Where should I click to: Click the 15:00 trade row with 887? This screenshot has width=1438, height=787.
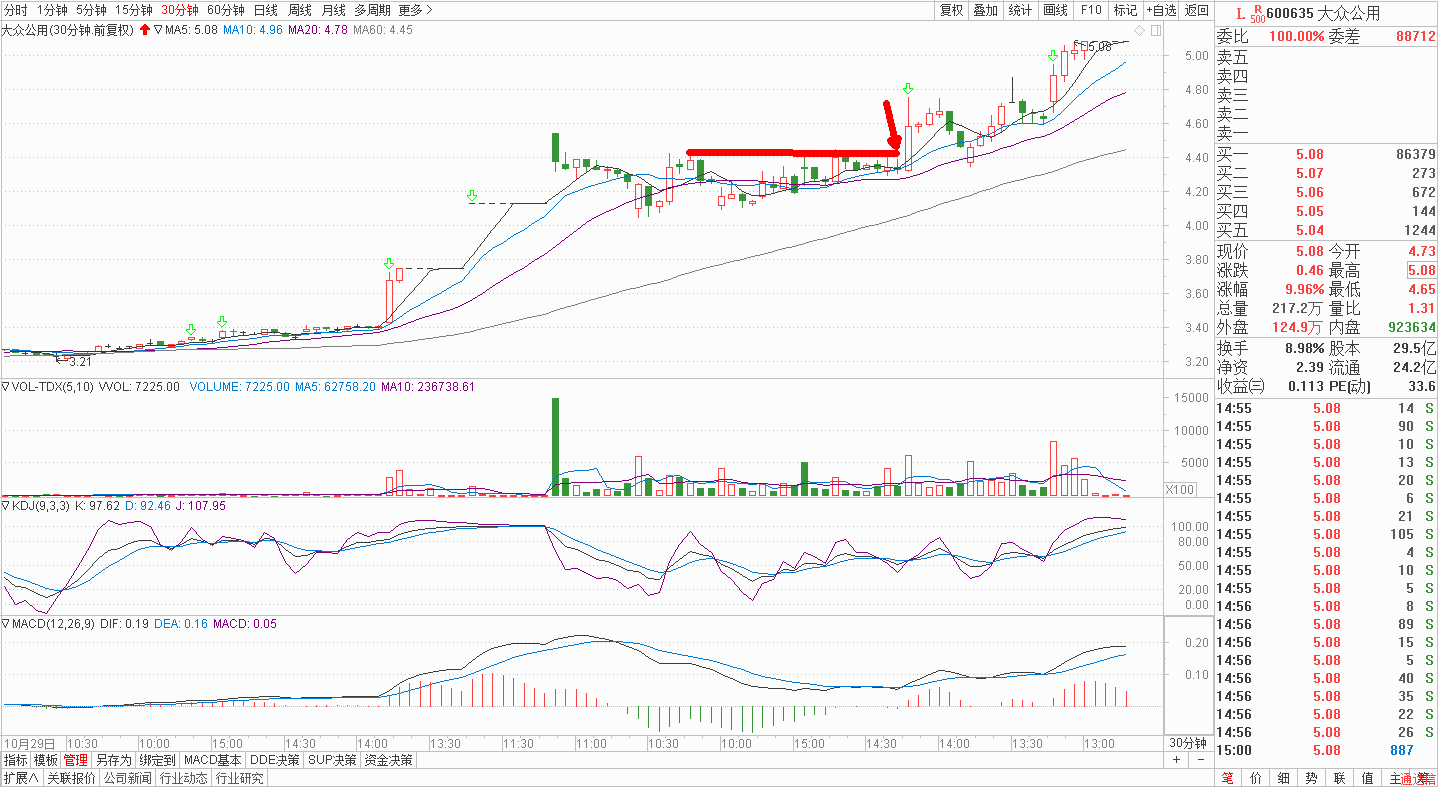pyautogui.click(x=1326, y=750)
